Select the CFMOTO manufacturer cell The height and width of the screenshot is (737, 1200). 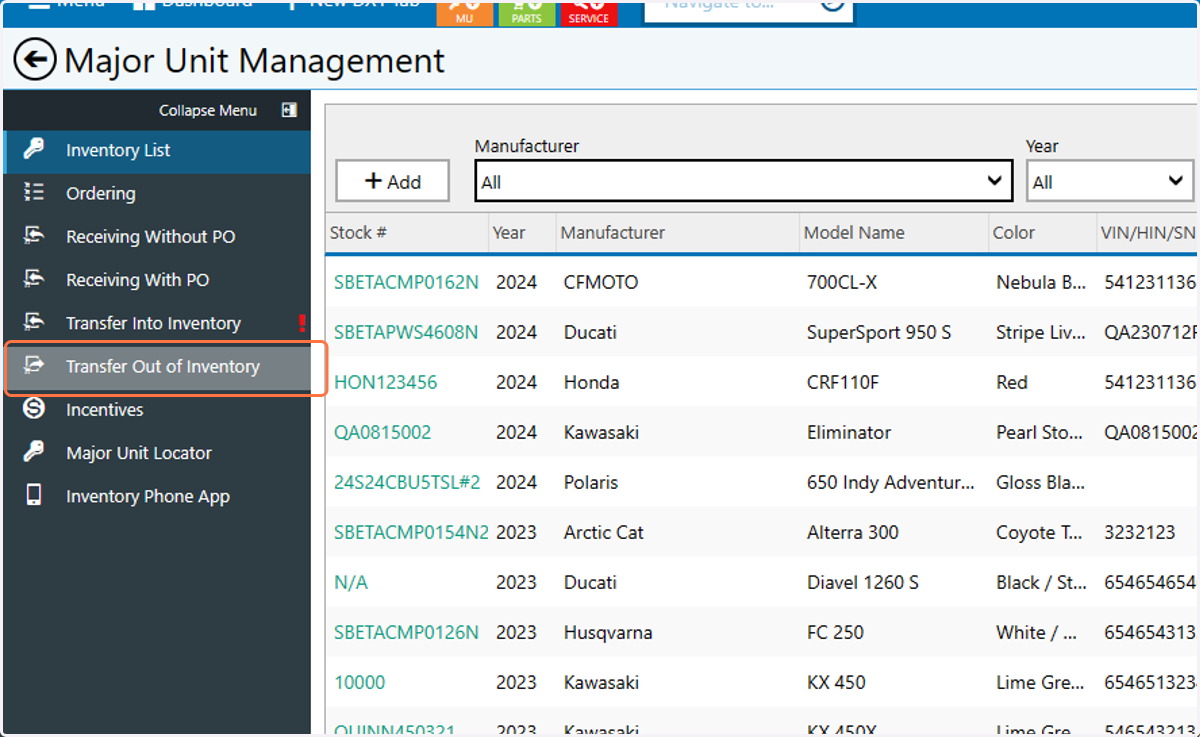(600, 282)
